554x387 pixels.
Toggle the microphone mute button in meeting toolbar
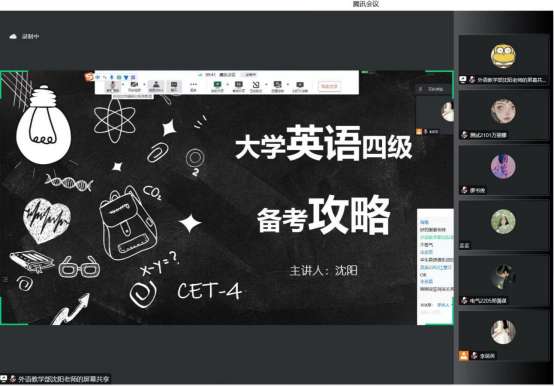[113, 86]
